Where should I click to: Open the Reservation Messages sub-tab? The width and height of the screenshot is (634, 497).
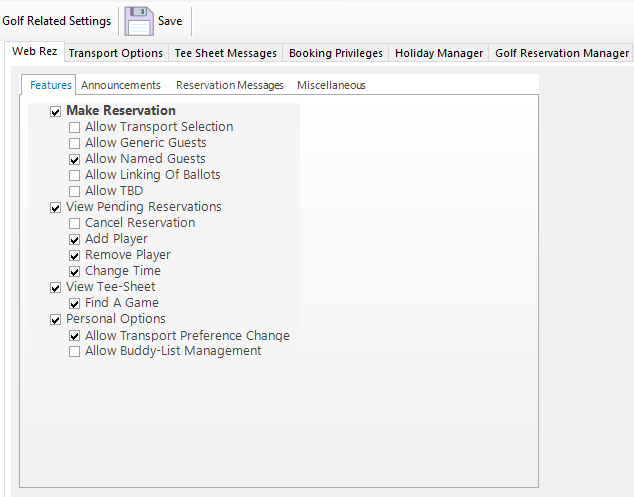pyautogui.click(x=229, y=85)
